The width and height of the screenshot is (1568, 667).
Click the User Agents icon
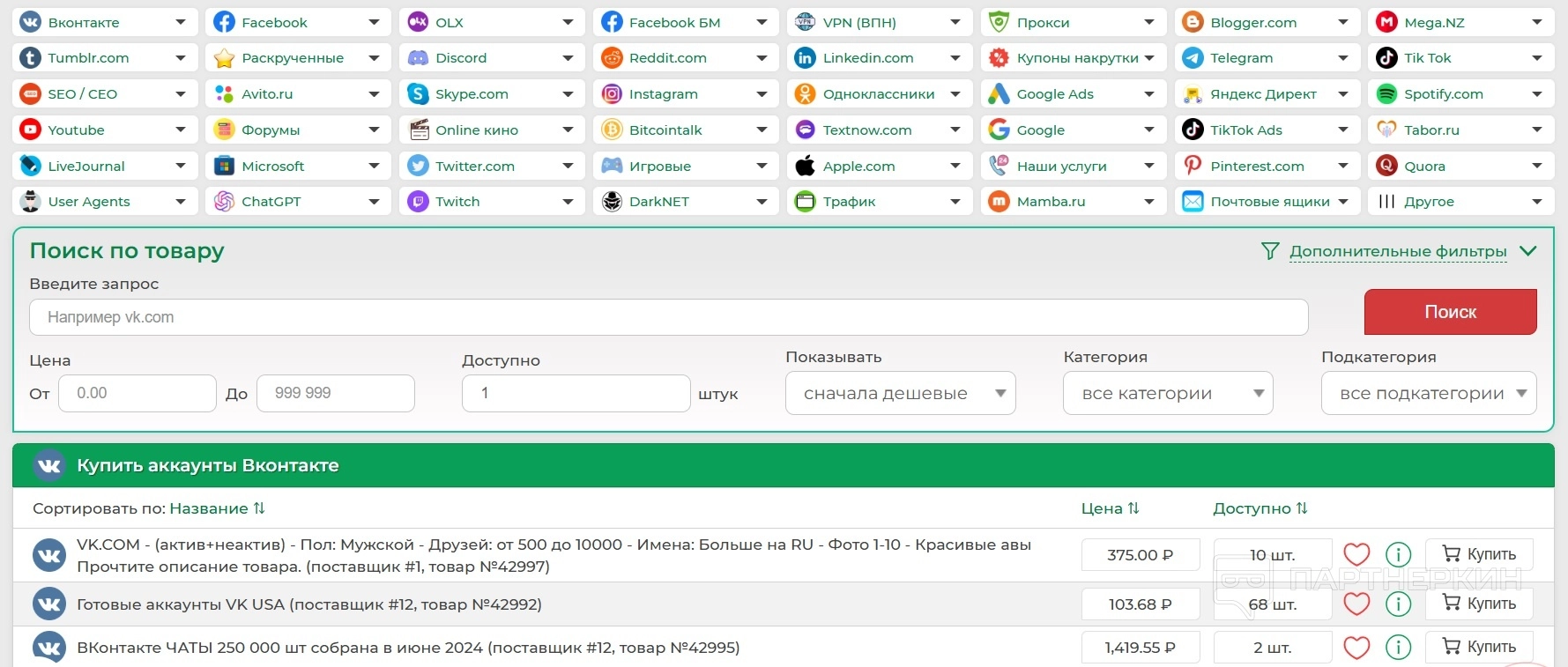[x=31, y=202]
